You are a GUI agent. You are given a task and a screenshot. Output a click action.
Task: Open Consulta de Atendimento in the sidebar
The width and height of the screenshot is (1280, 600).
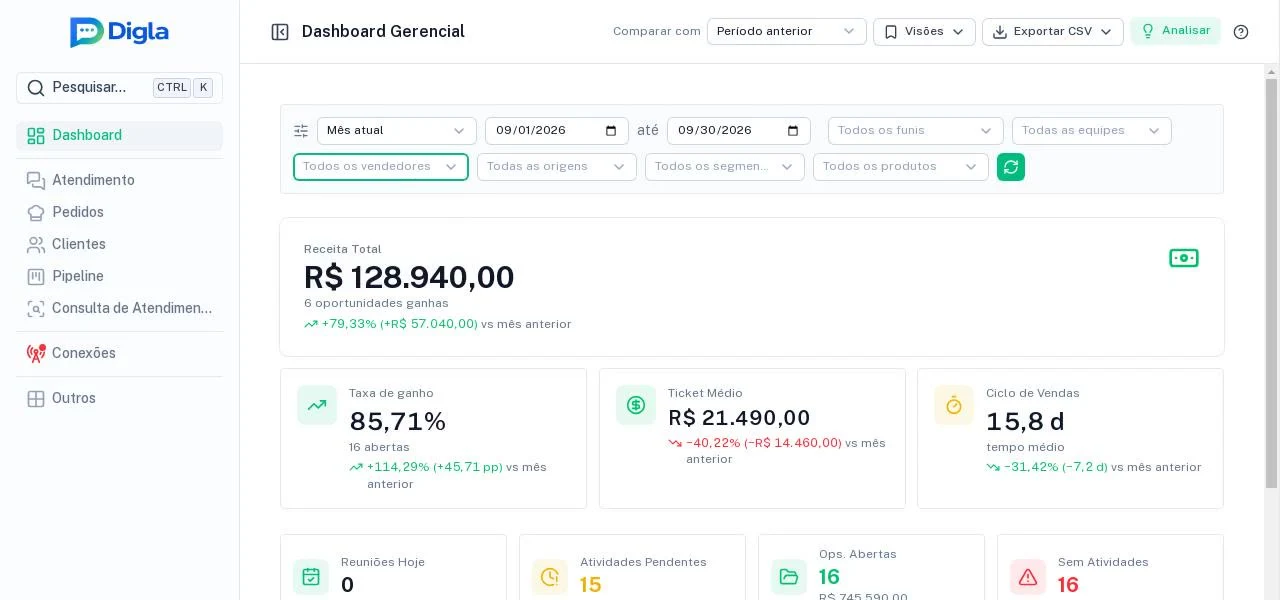119,309
